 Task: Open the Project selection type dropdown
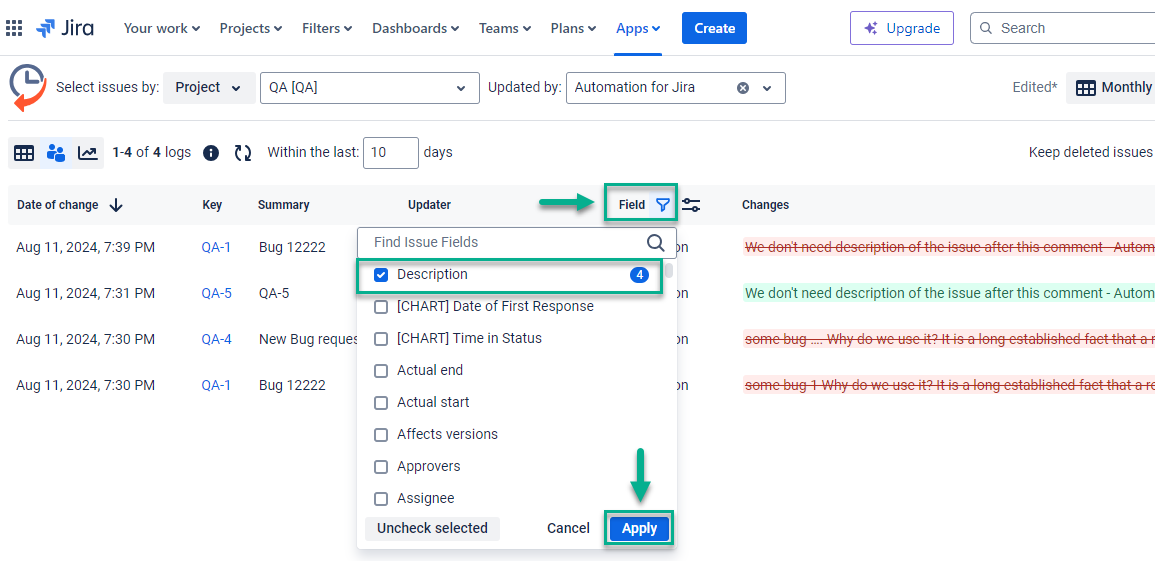[208, 88]
